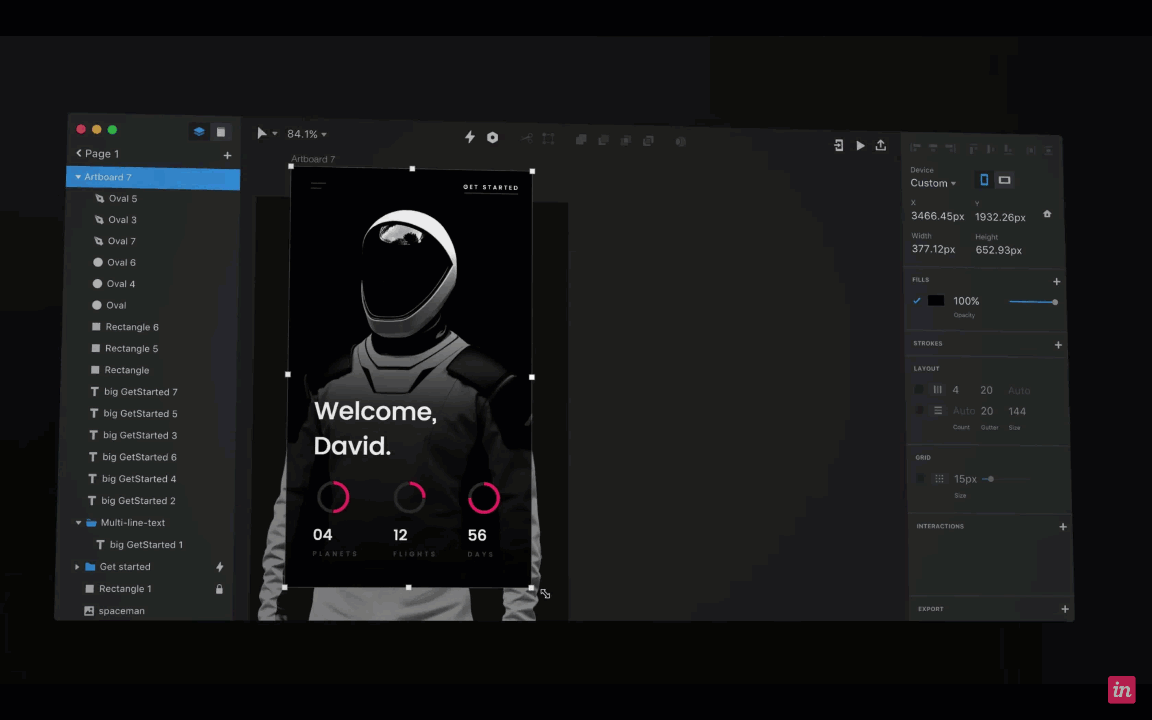The width and height of the screenshot is (1152, 720).
Task: Open the zoom 84.1% dropdown
Action: click(x=307, y=134)
